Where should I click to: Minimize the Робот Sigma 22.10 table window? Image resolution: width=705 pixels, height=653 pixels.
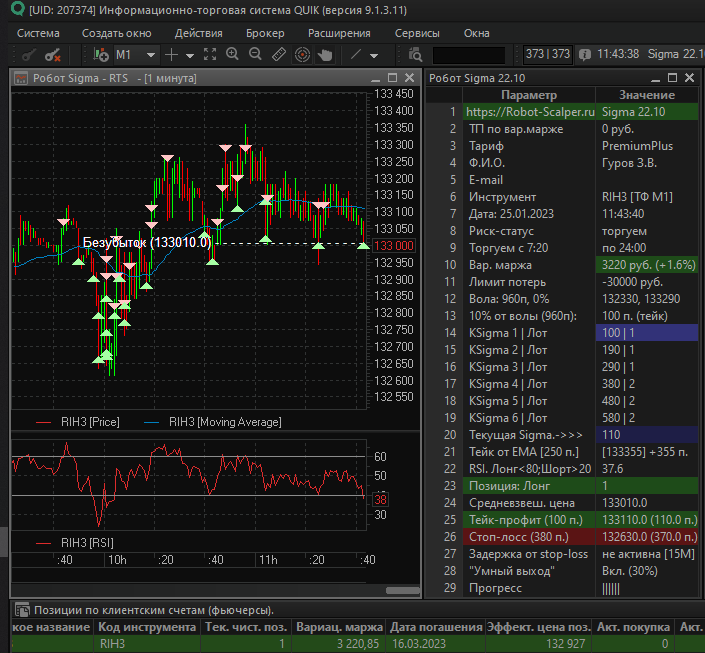pyautogui.click(x=656, y=79)
